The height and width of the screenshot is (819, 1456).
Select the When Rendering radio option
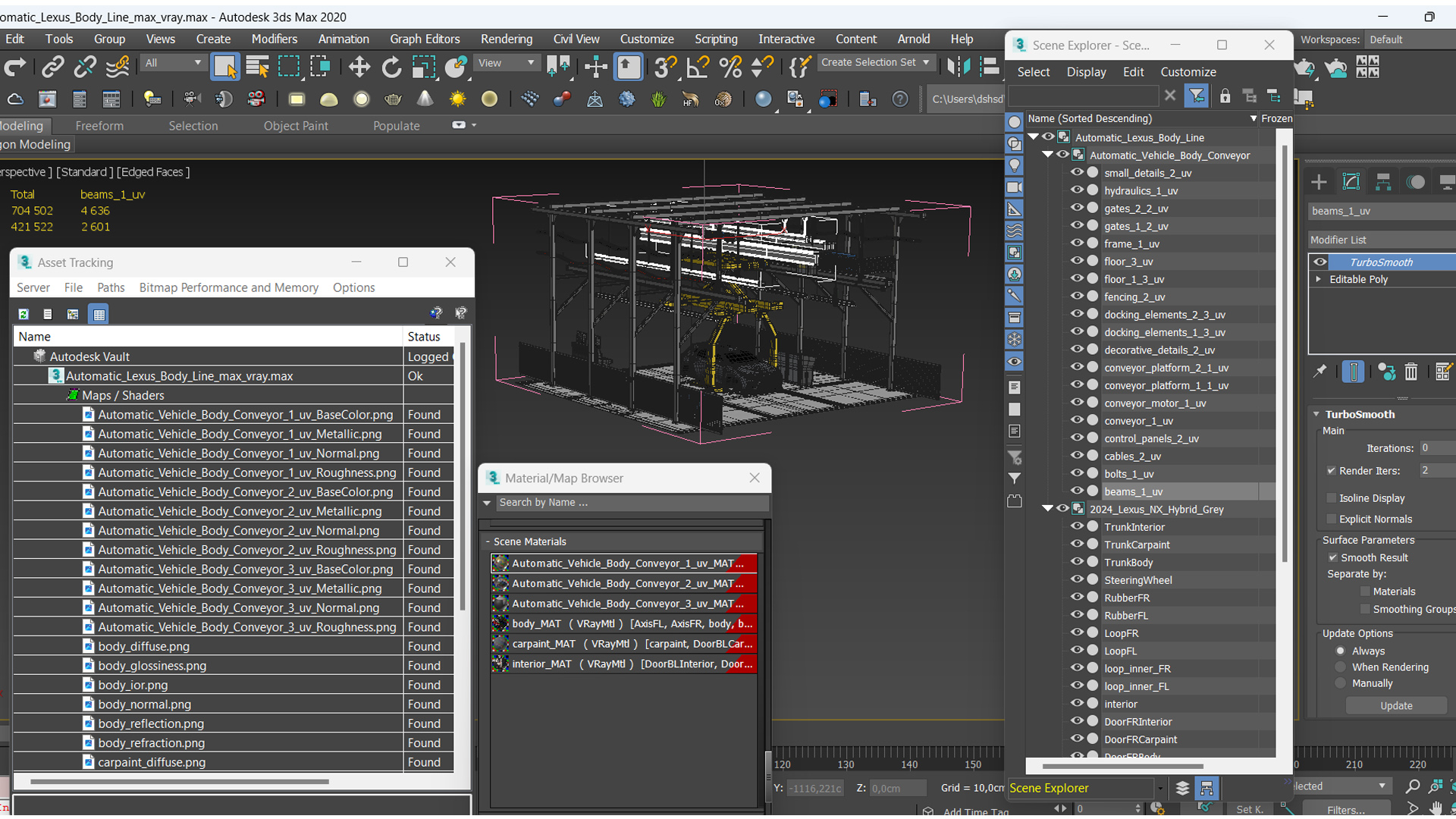click(1341, 667)
